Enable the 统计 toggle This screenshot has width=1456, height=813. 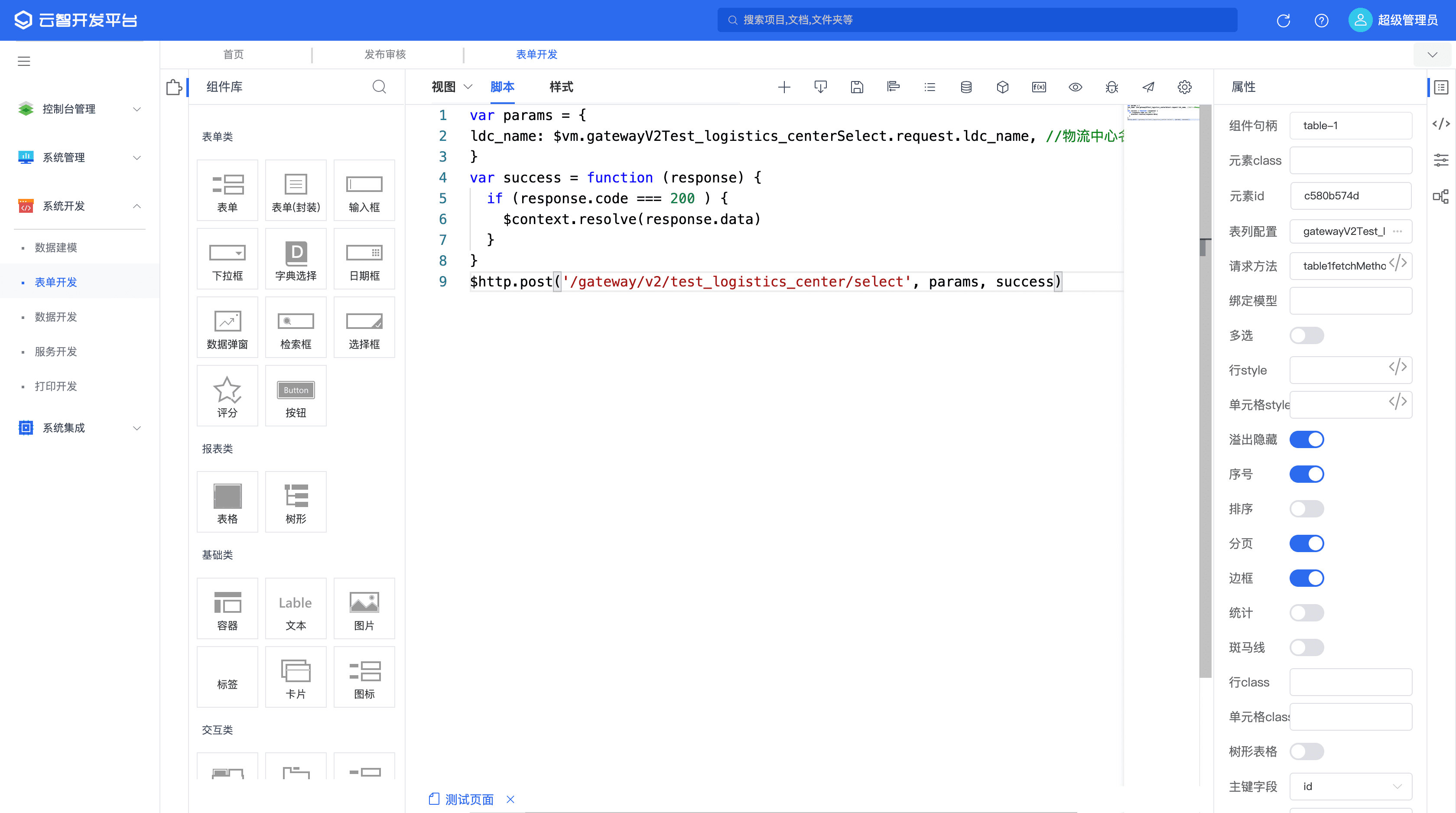[1307, 613]
